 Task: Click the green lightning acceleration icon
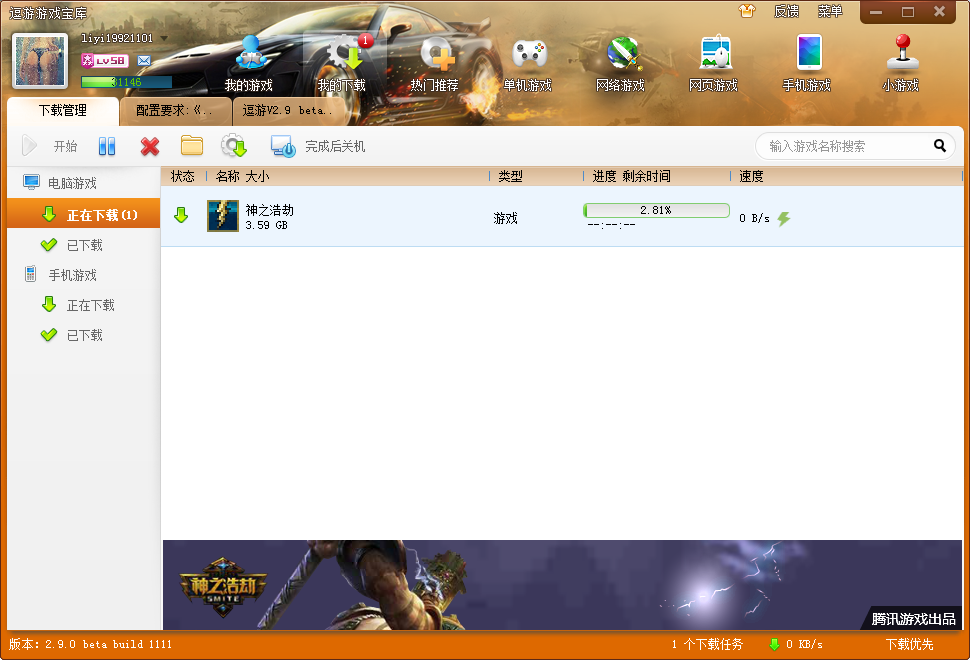pyautogui.click(x=784, y=218)
